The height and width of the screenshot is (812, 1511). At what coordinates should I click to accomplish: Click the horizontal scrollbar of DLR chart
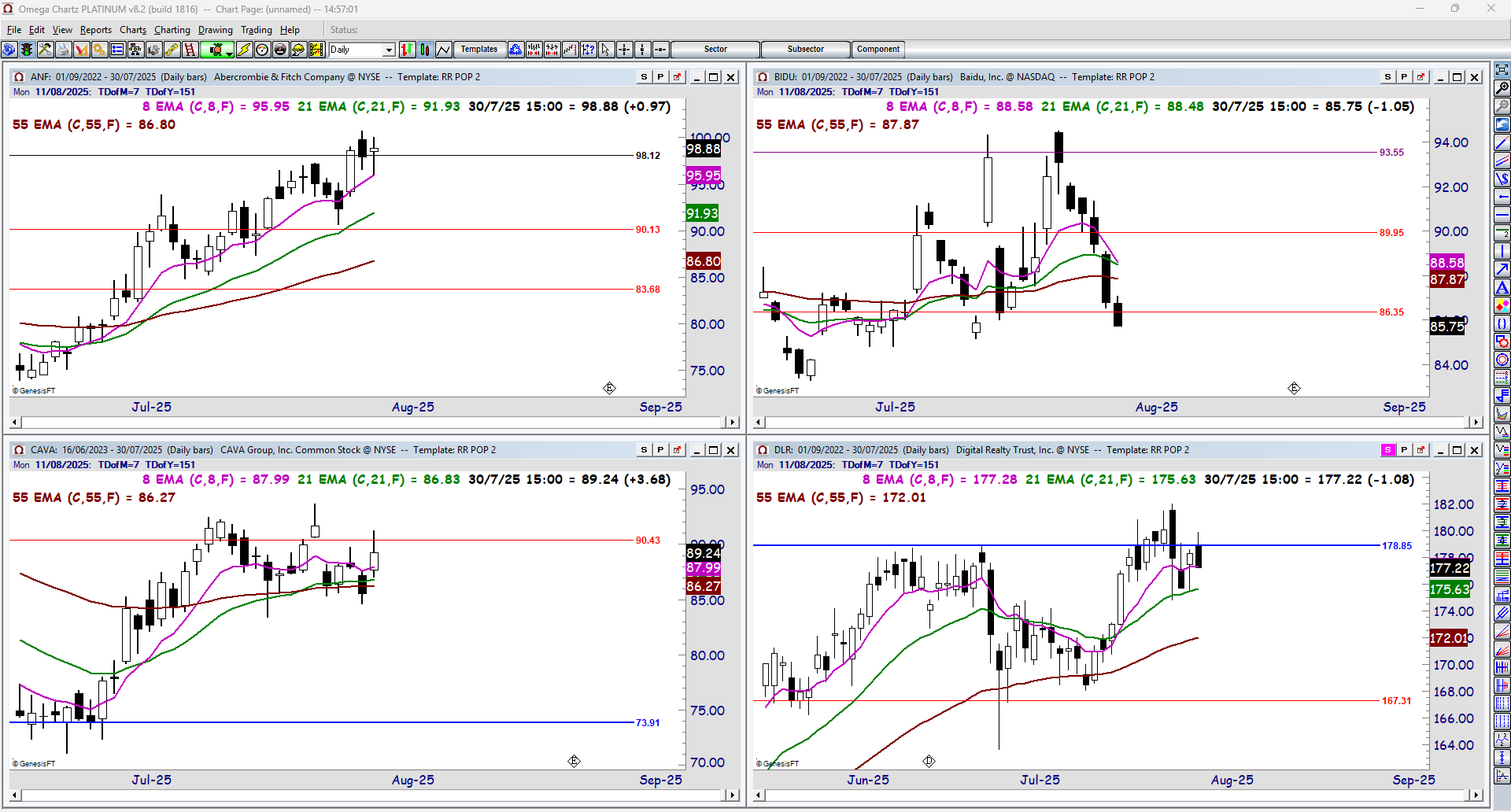(1118, 795)
